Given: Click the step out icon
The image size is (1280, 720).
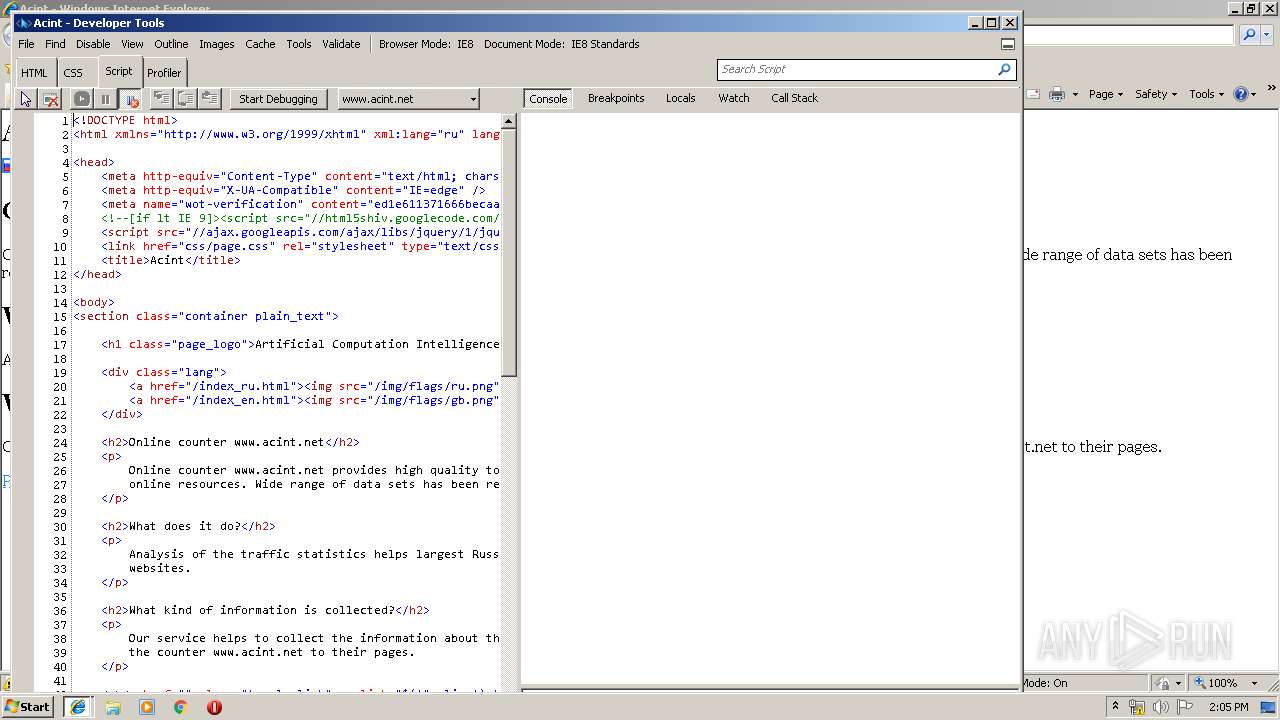Looking at the screenshot, I should 209,98.
